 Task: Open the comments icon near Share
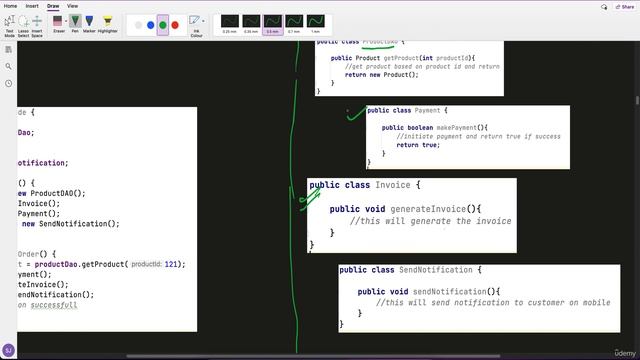tap(604, 7)
